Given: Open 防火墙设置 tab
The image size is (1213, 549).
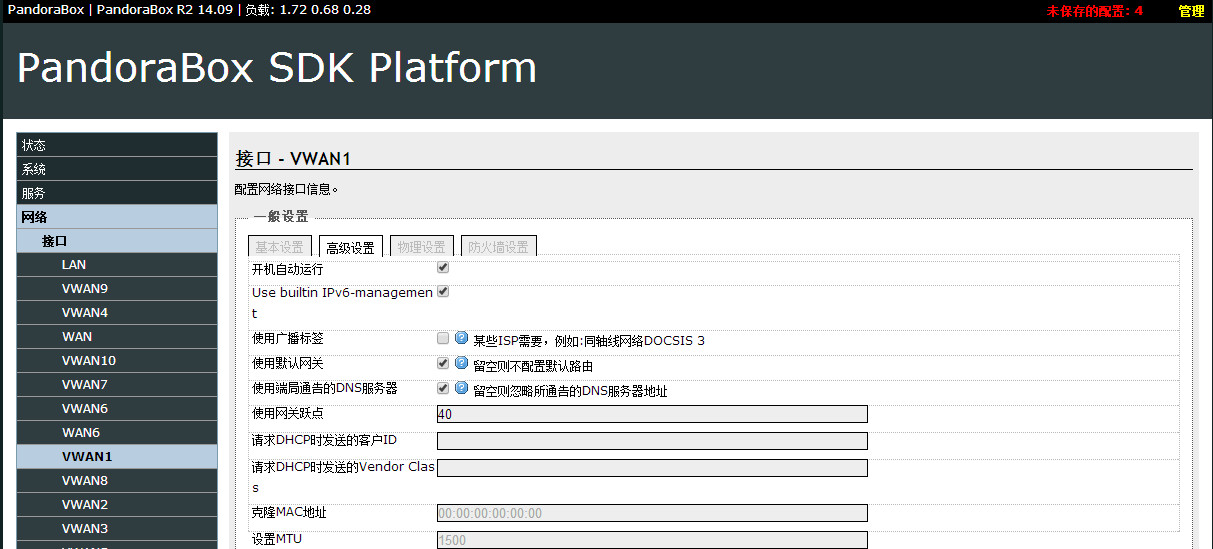Looking at the screenshot, I should (x=499, y=247).
